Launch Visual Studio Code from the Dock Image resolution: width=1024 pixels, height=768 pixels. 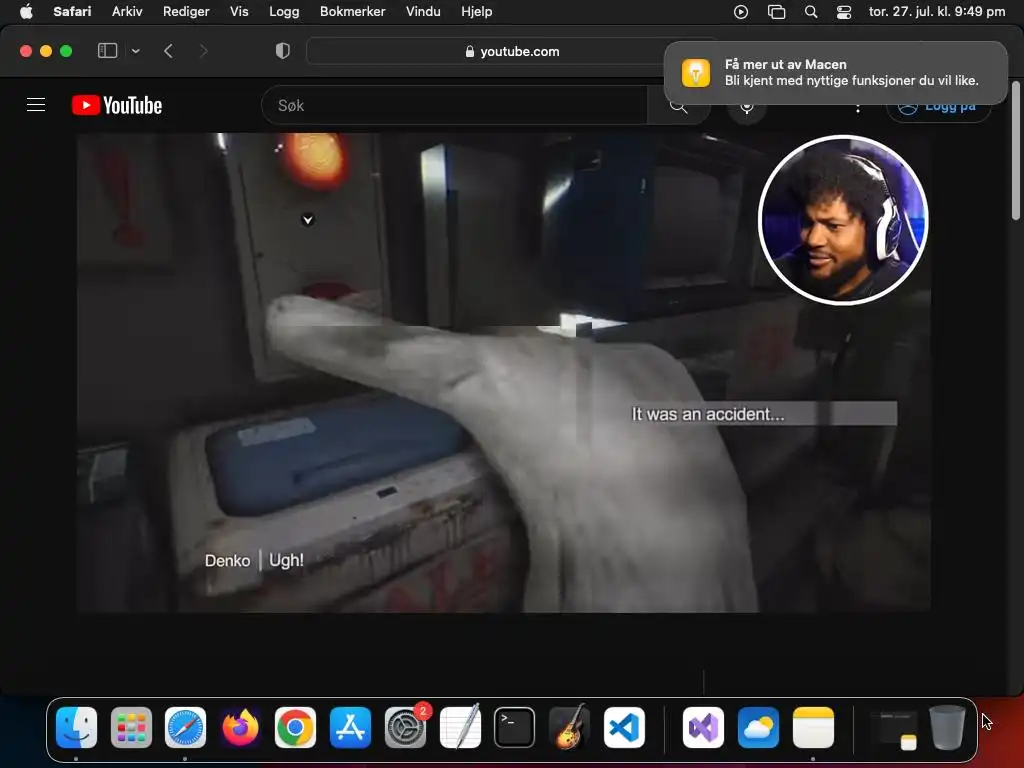coord(624,728)
